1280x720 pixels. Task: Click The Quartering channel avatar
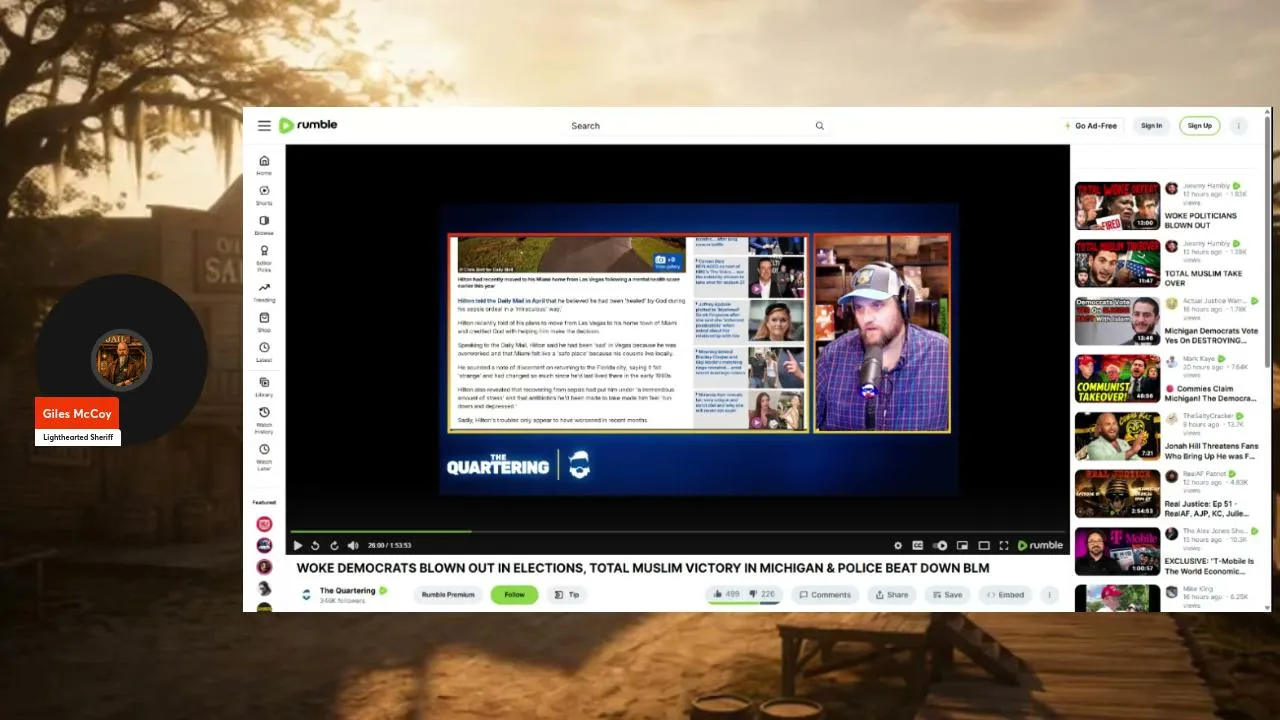pyautogui.click(x=306, y=595)
